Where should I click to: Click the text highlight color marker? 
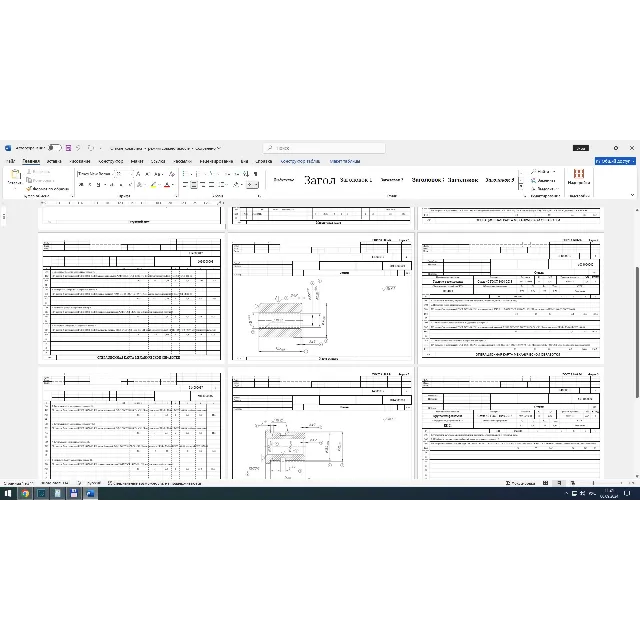pyautogui.click(x=153, y=185)
